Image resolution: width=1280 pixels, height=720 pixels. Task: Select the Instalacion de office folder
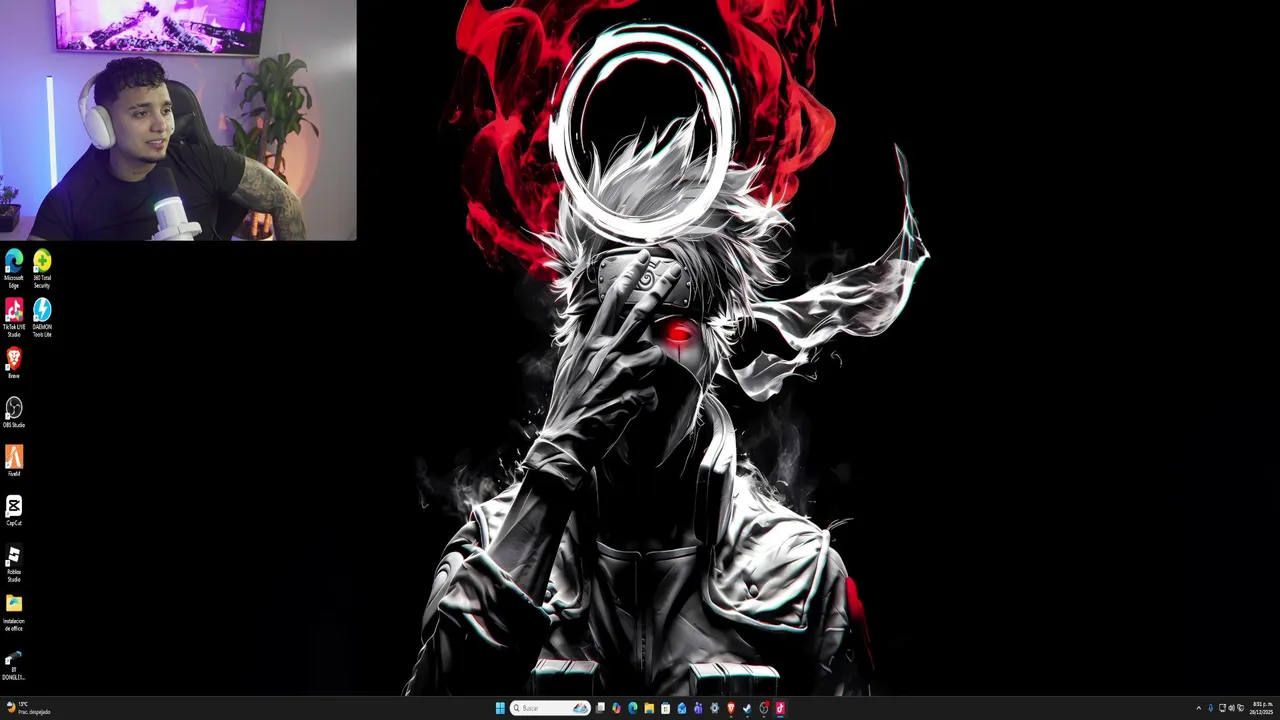click(x=14, y=613)
